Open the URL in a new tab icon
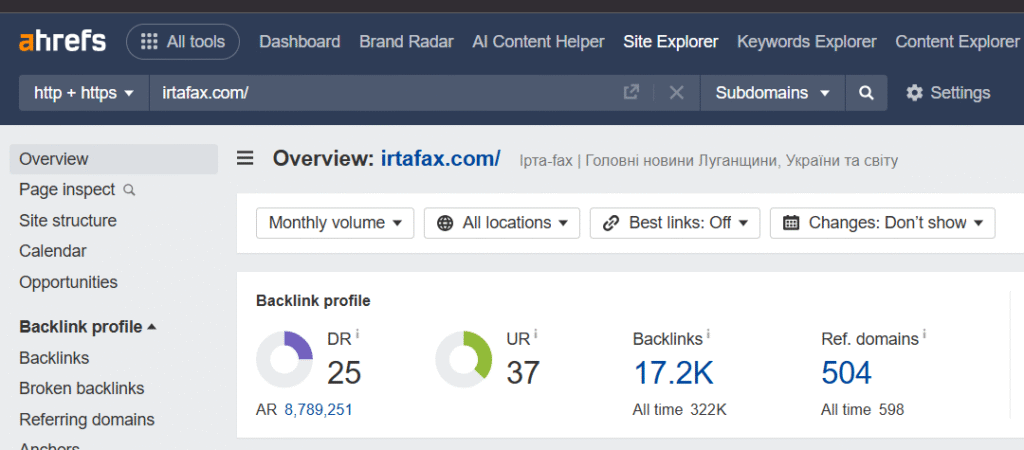Image resolution: width=1024 pixels, height=450 pixels. pos(631,93)
